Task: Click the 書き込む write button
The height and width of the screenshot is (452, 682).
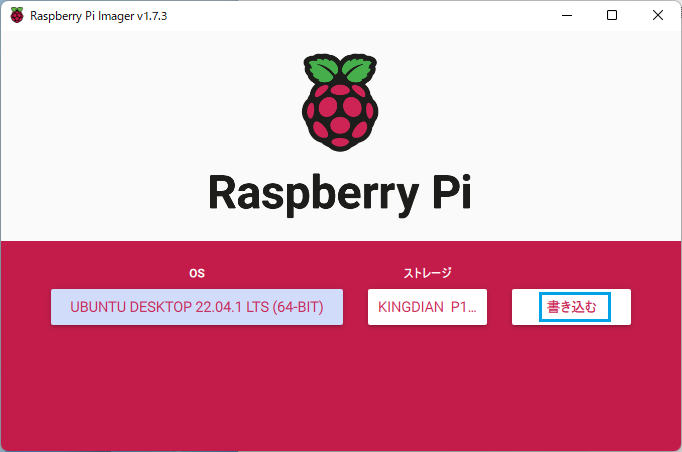Action: (x=571, y=307)
